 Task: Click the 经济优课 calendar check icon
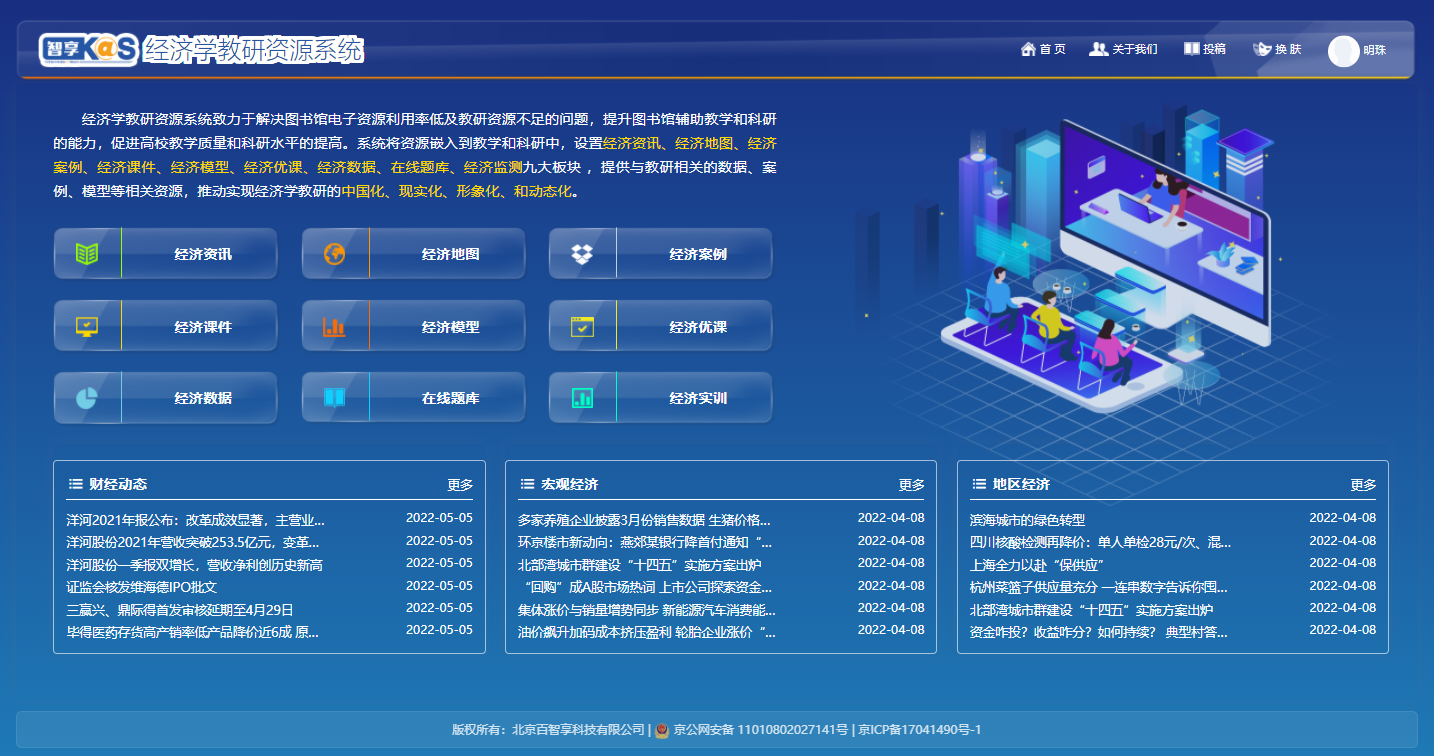(x=582, y=327)
